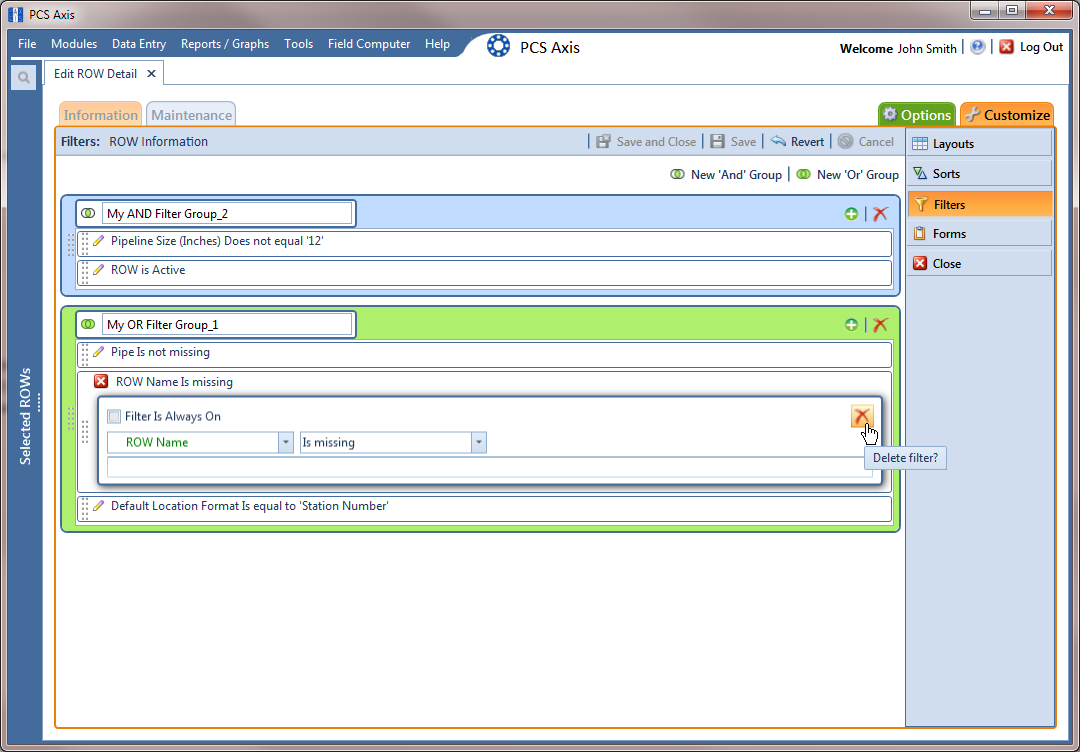1080x752 pixels.
Task: Add filter to AND Filter Group_2 with green plus
Action: click(851, 214)
